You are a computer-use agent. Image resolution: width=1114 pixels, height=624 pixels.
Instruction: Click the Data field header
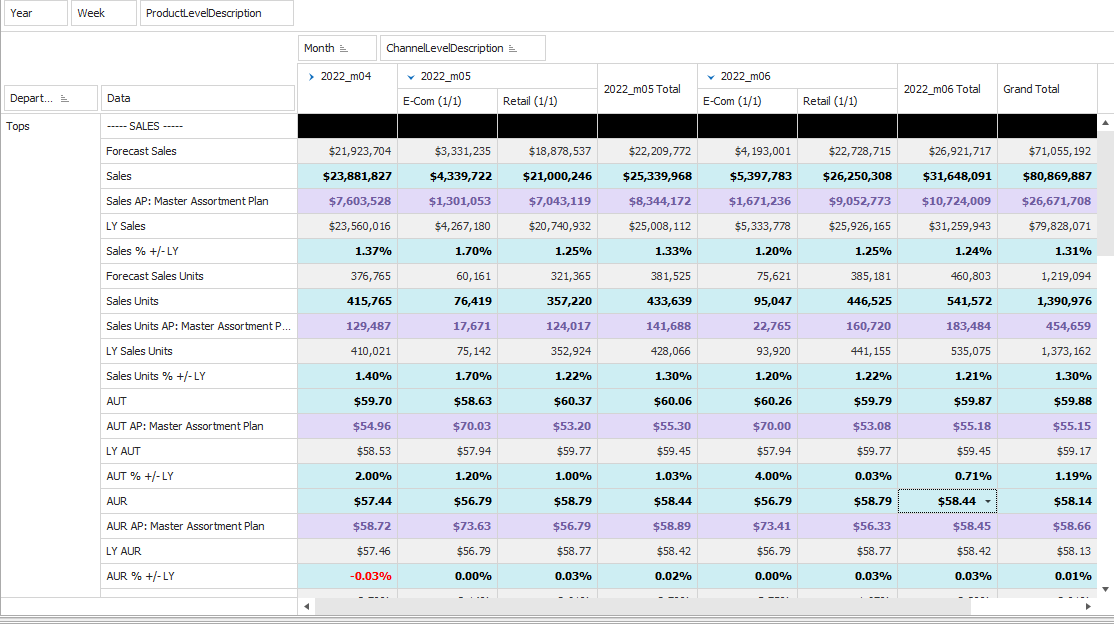[197, 98]
